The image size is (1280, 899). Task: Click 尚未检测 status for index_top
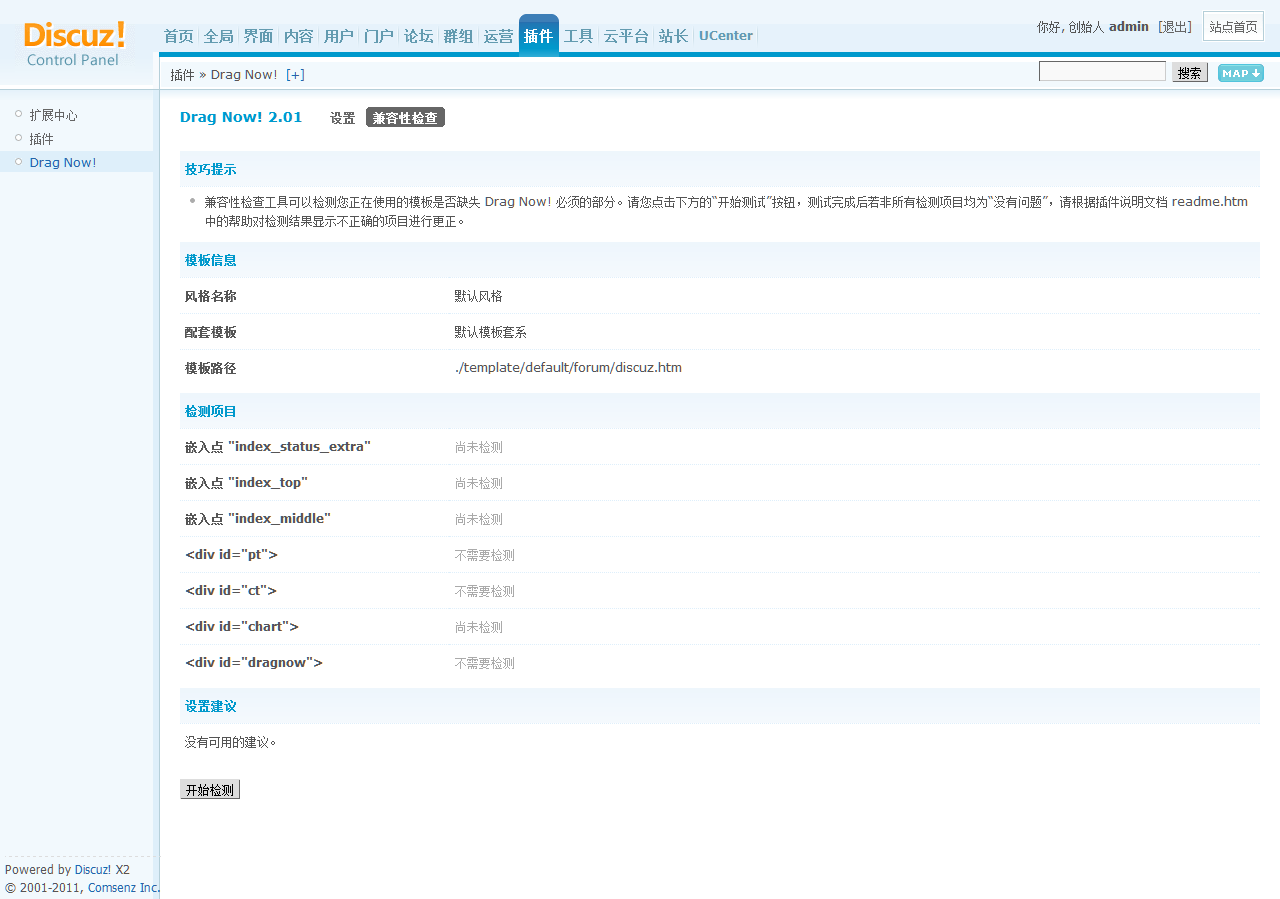[479, 483]
